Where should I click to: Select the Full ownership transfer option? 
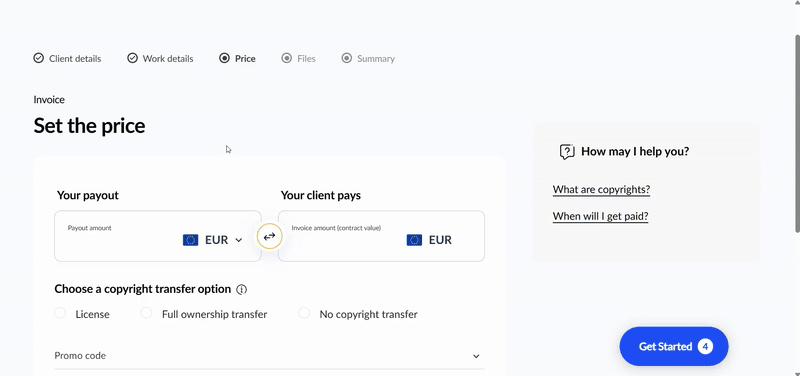pyautogui.click(x=146, y=313)
